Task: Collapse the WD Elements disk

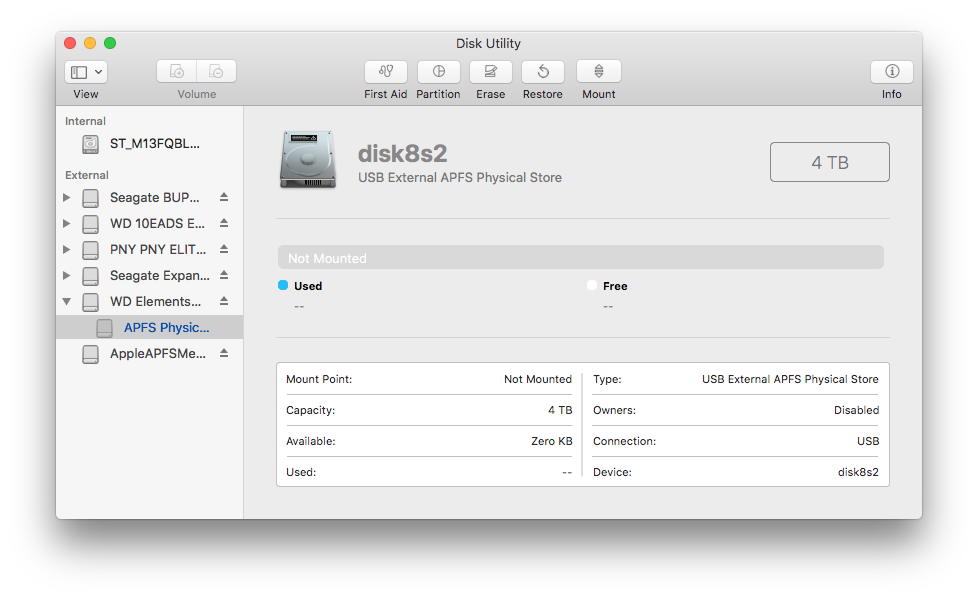Action: pyautogui.click(x=67, y=301)
